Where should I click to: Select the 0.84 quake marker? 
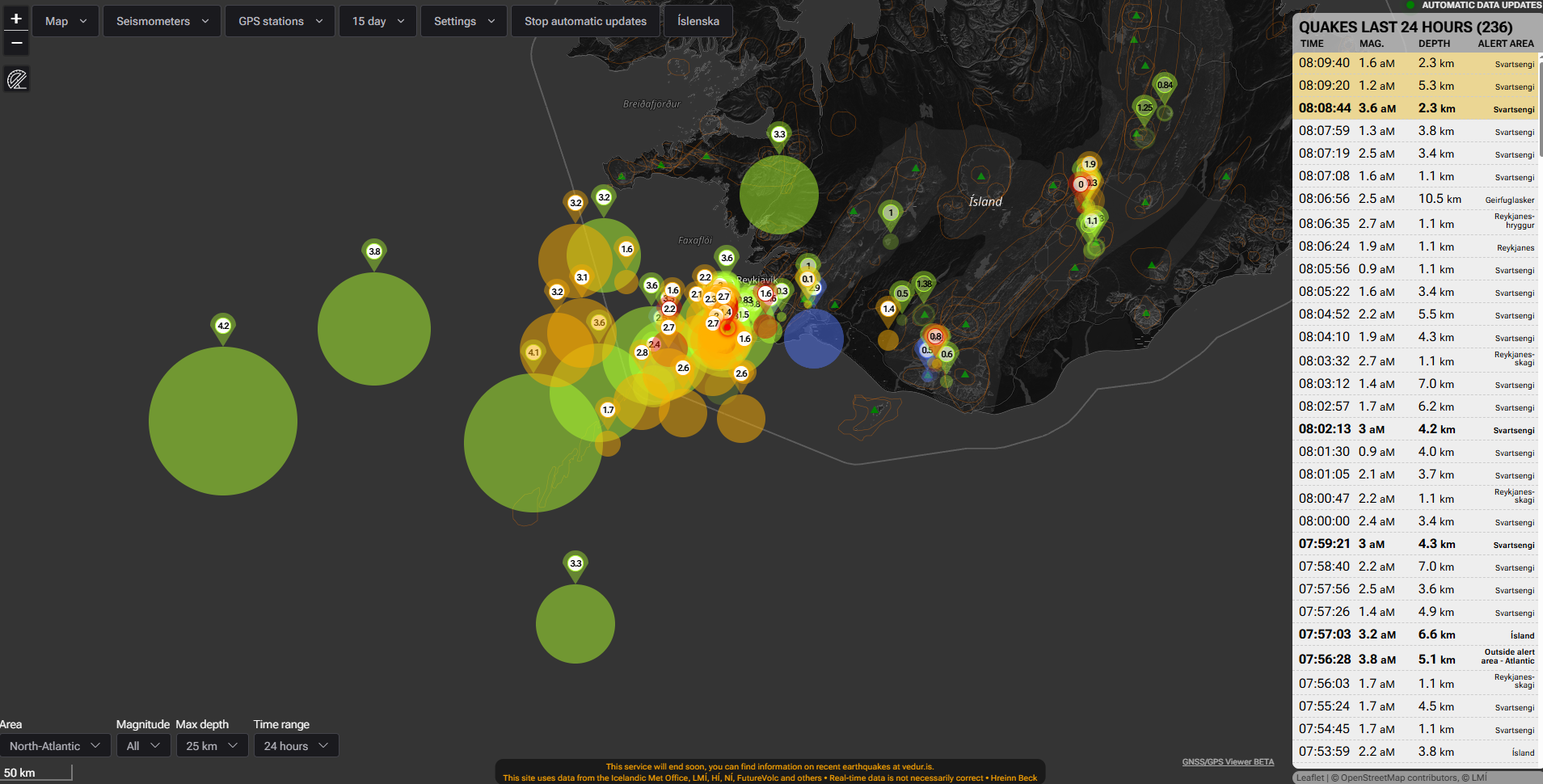1164,86
